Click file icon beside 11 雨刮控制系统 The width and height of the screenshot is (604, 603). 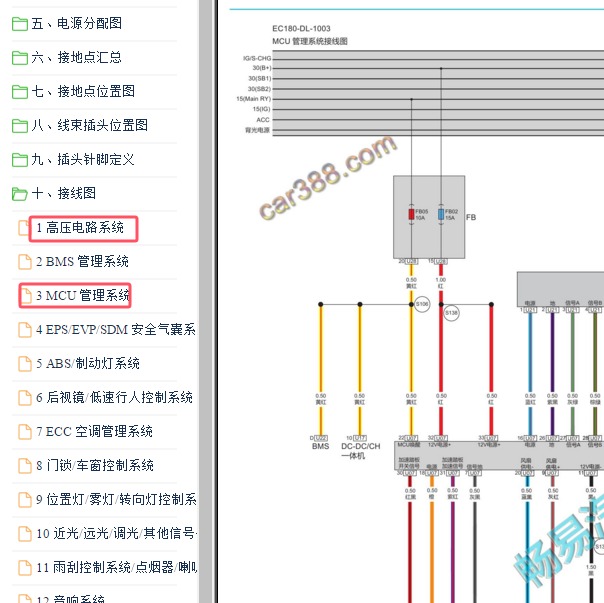click(25, 567)
